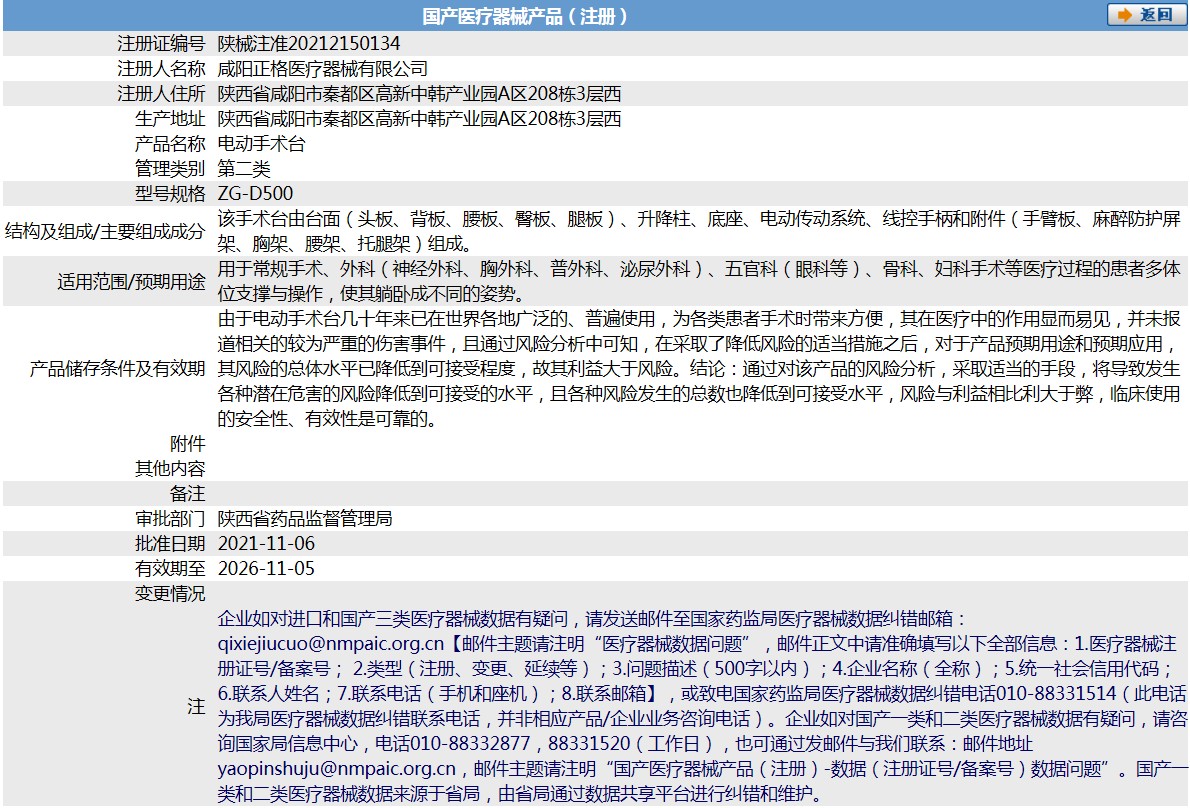Image resolution: width=1190 pixels, height=808 pixels.
Task: Select the note's first line starting 企业如对进口和国产三类
Action: tap(592, 619)
